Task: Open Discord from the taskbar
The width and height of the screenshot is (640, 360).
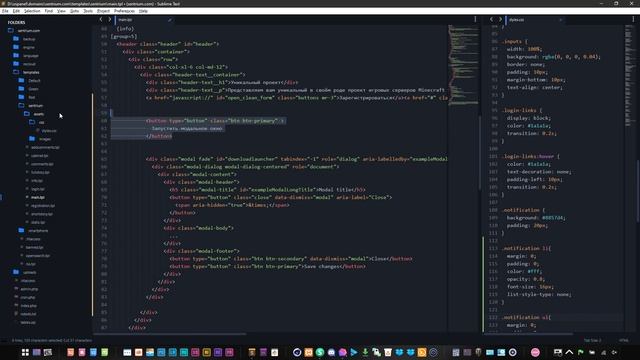Action: click(x=331, y=352)
